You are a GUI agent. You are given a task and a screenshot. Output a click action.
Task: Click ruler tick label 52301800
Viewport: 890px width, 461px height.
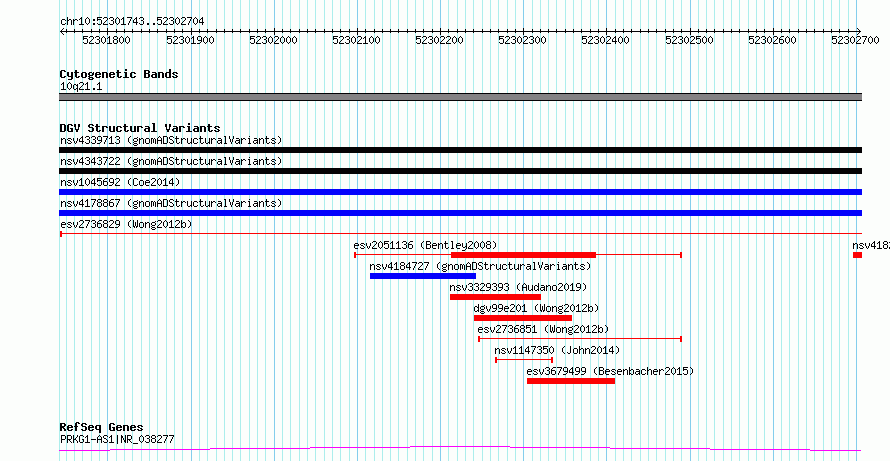[x=107, y=40]
